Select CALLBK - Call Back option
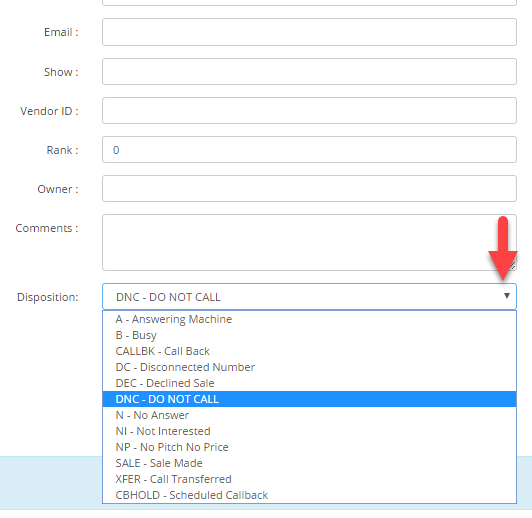532x518 pixels. 309,351
